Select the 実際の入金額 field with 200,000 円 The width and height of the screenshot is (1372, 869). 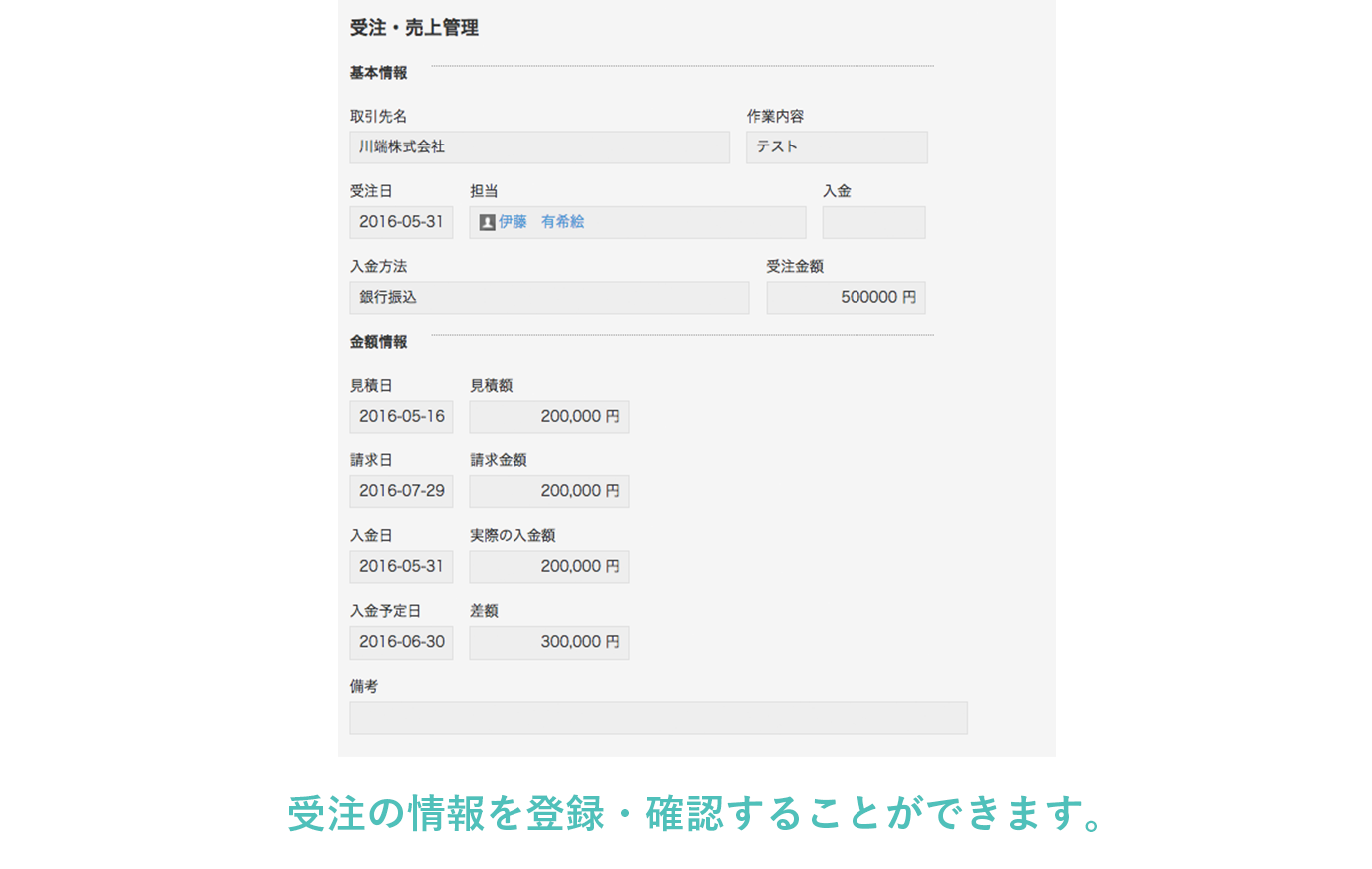pyautogui.click(x=549, y=567)
